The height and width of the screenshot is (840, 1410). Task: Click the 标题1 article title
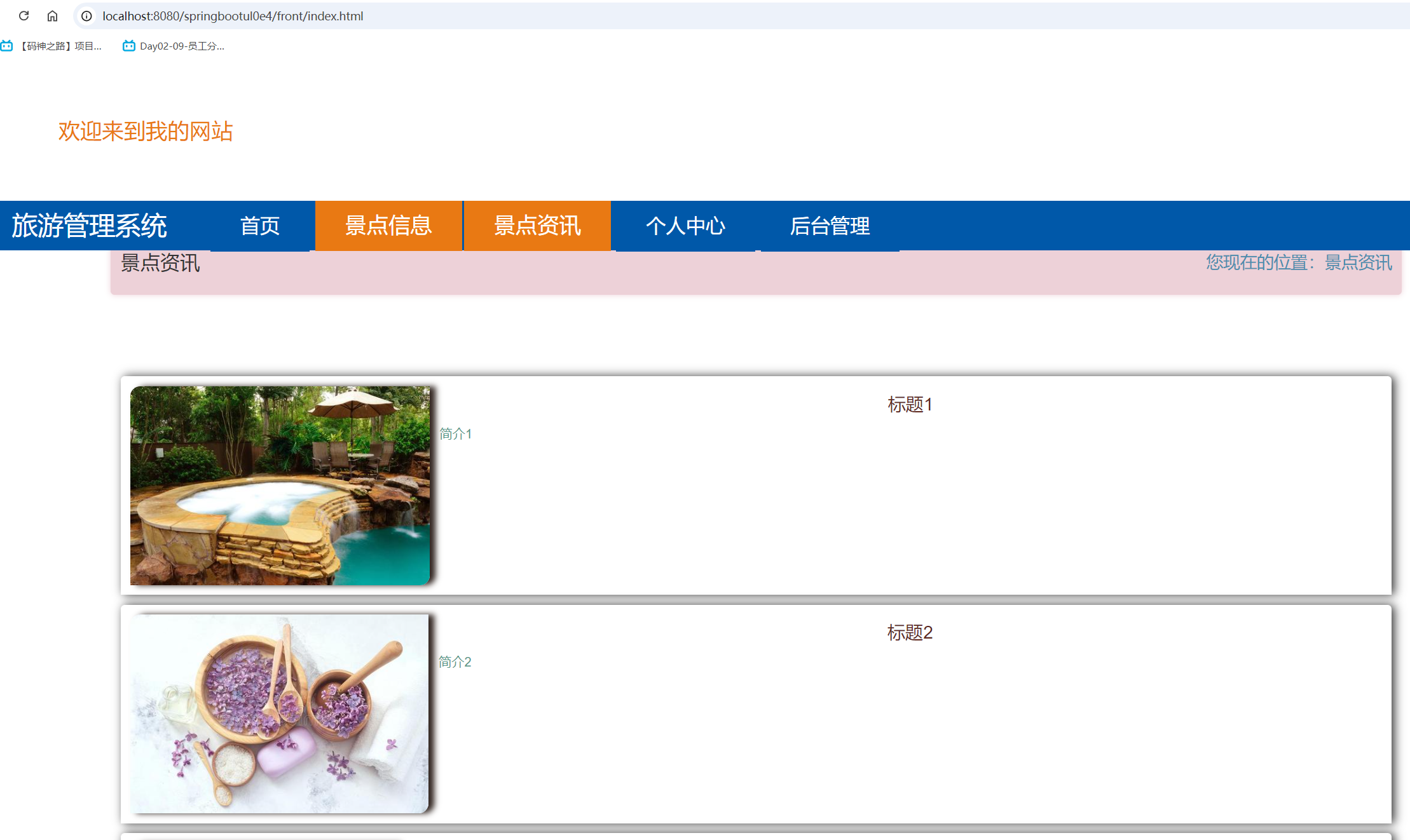(x=909, y=405)
